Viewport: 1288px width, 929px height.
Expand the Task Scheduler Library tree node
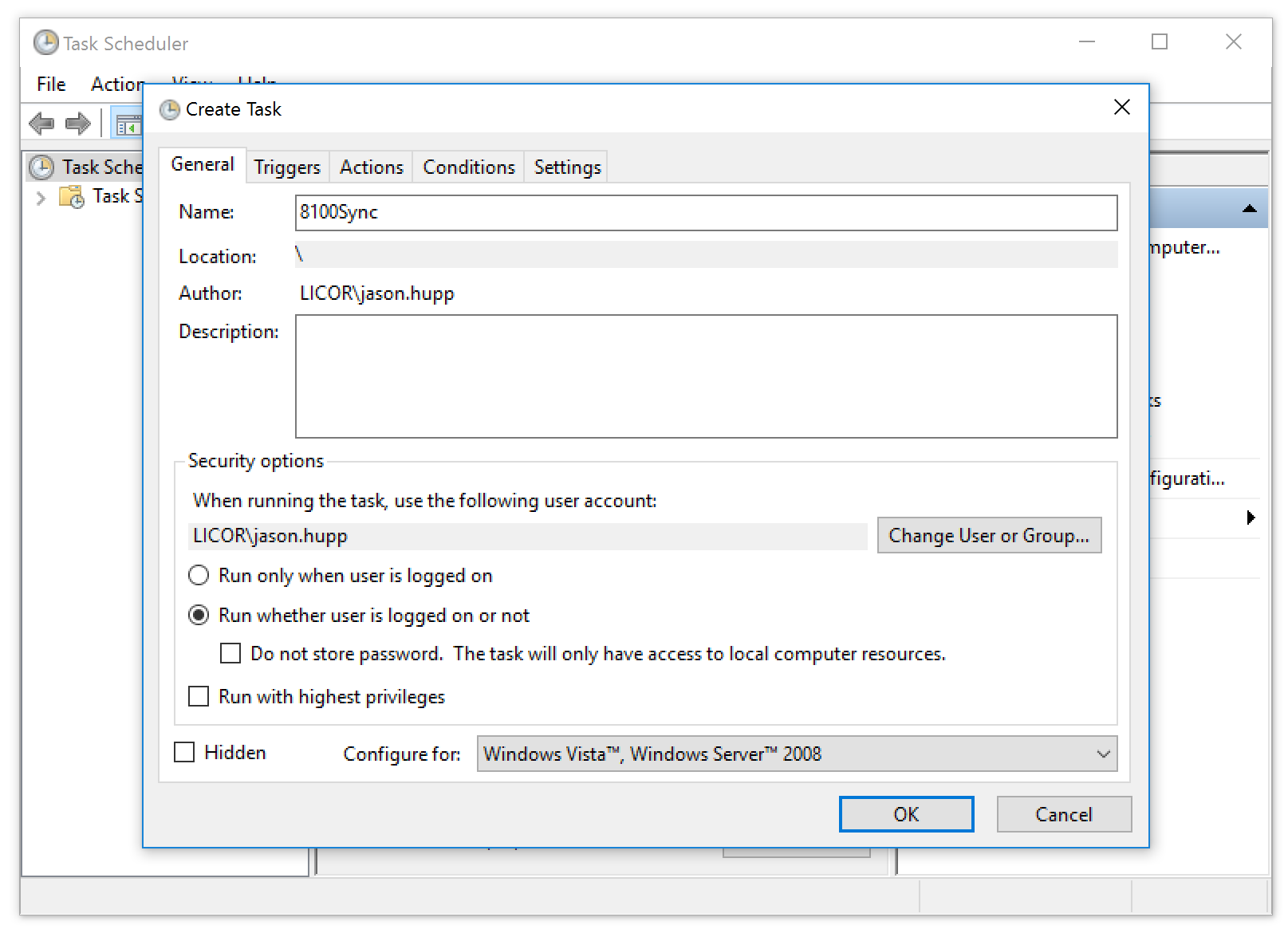coord(41,197)
